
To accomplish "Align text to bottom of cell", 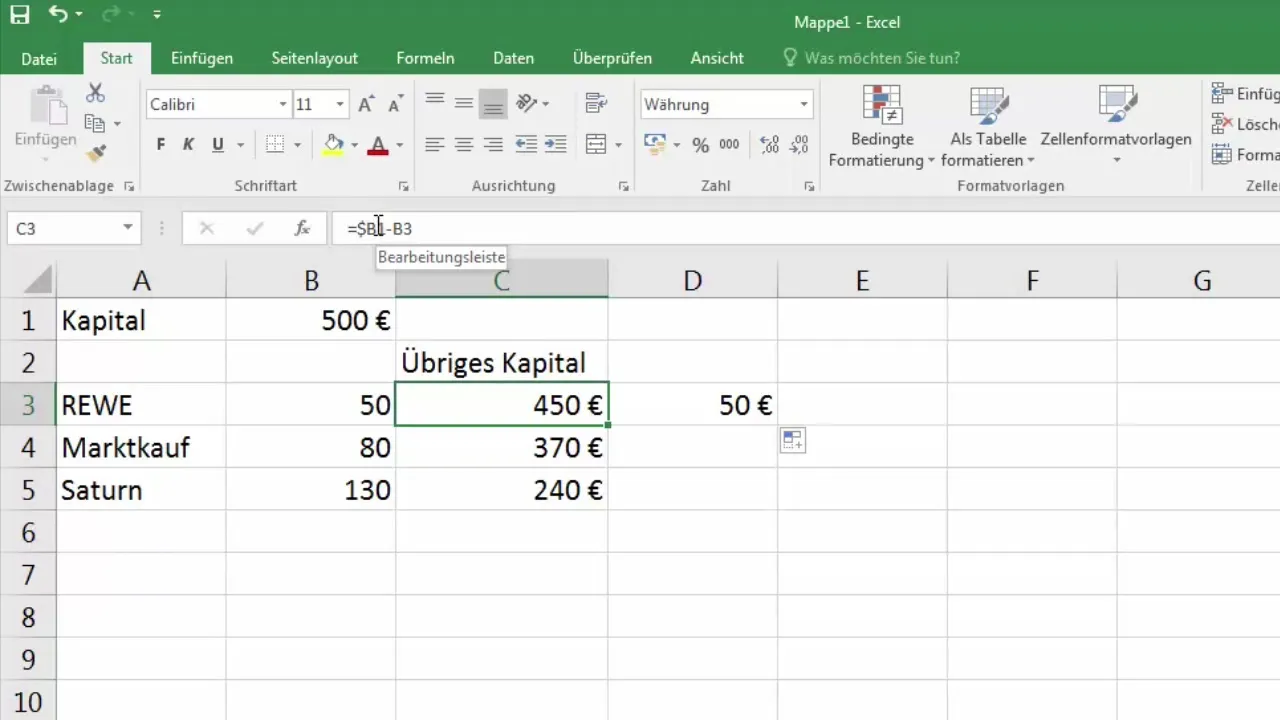I will [493, 102].
